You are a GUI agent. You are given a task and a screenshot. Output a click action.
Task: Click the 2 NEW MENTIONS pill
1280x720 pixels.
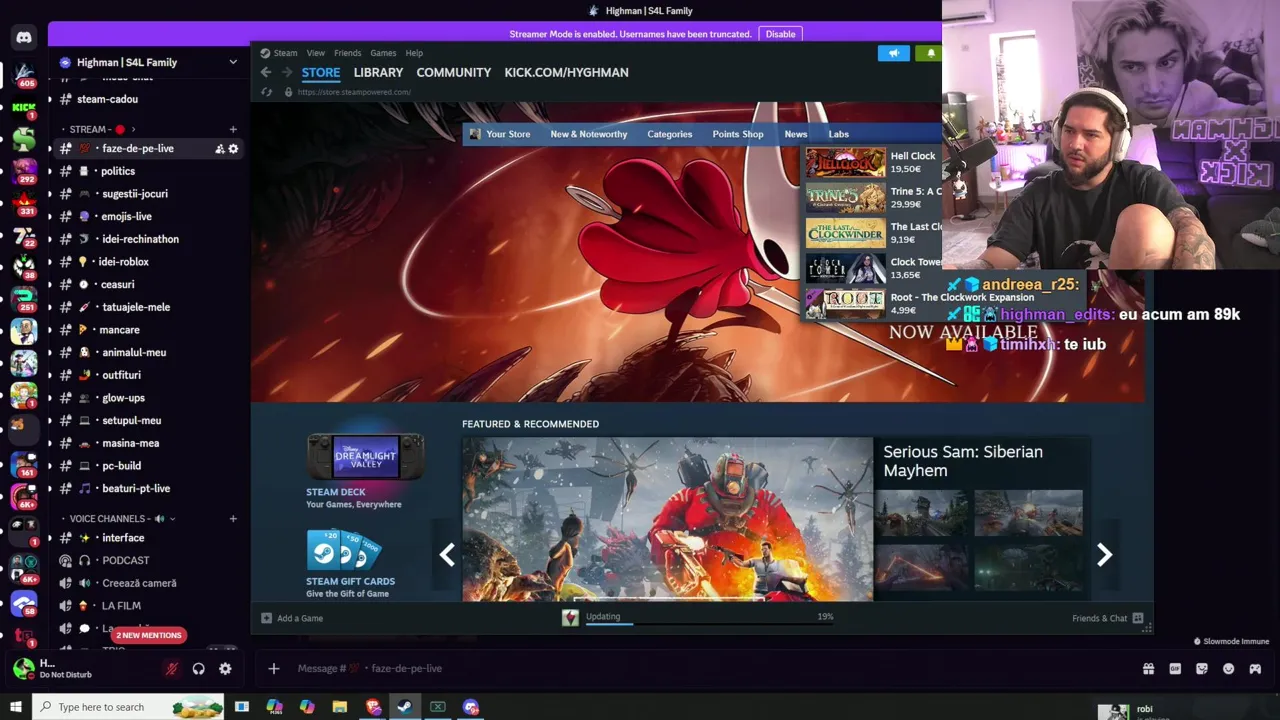click(x=148, y=635)
